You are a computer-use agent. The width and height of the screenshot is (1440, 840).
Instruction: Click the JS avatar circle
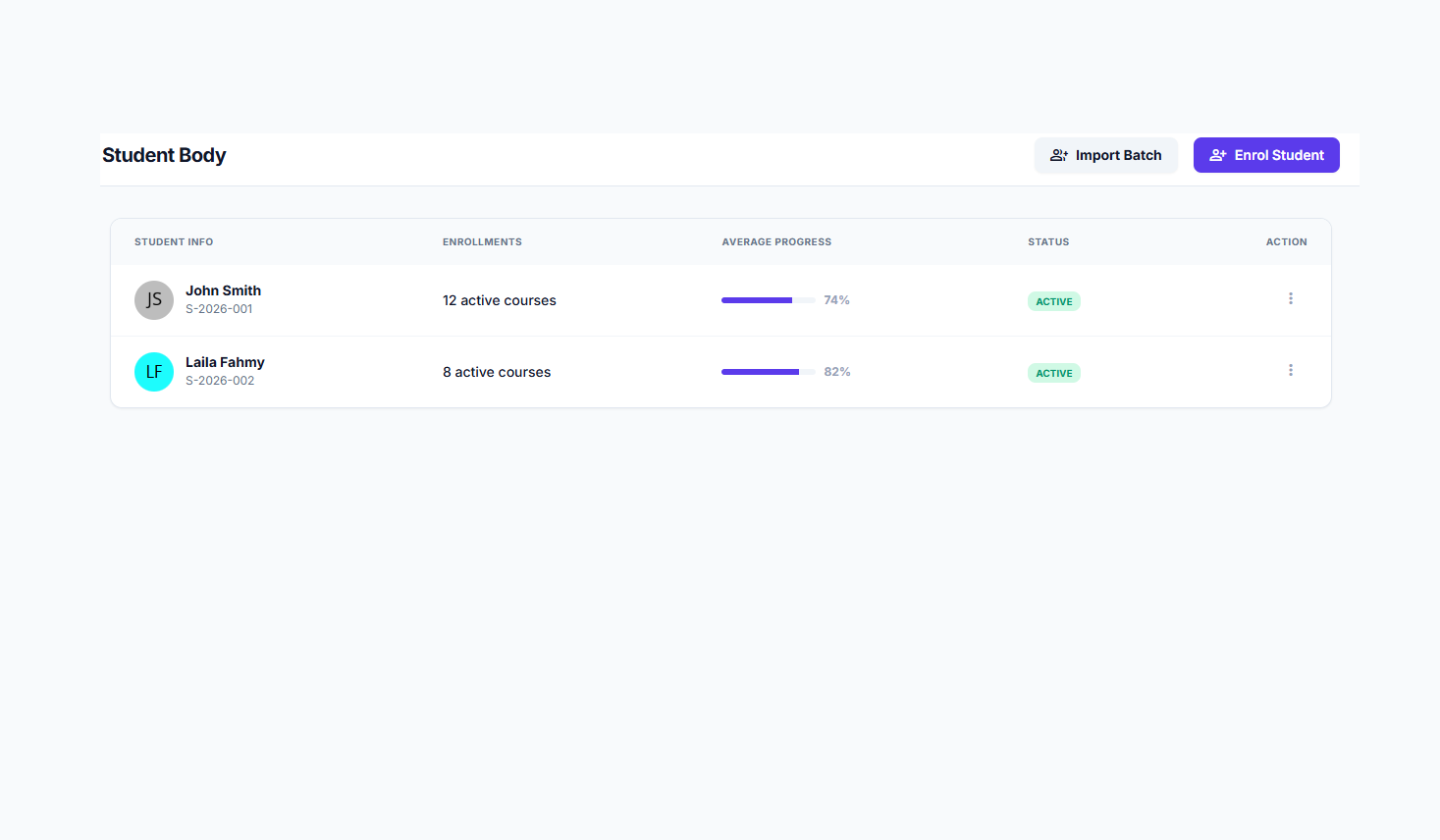click(x=154, y=300)
